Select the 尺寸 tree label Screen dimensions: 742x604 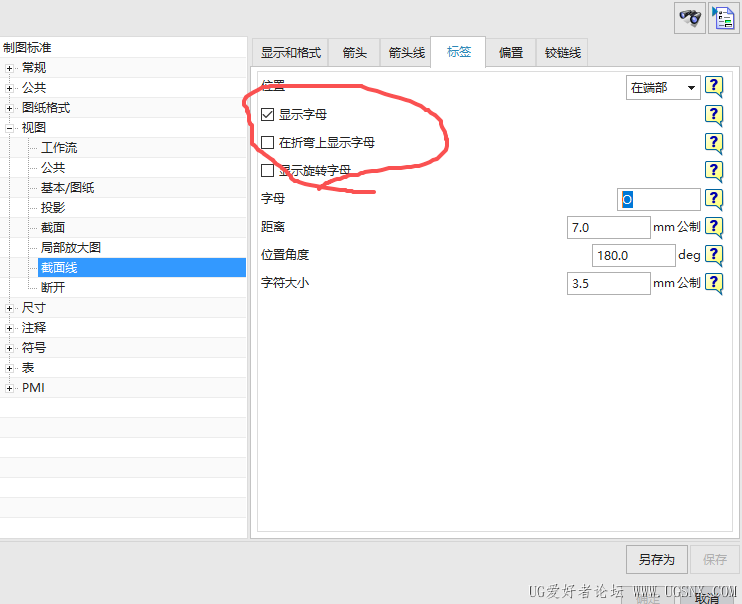[34, 308]
